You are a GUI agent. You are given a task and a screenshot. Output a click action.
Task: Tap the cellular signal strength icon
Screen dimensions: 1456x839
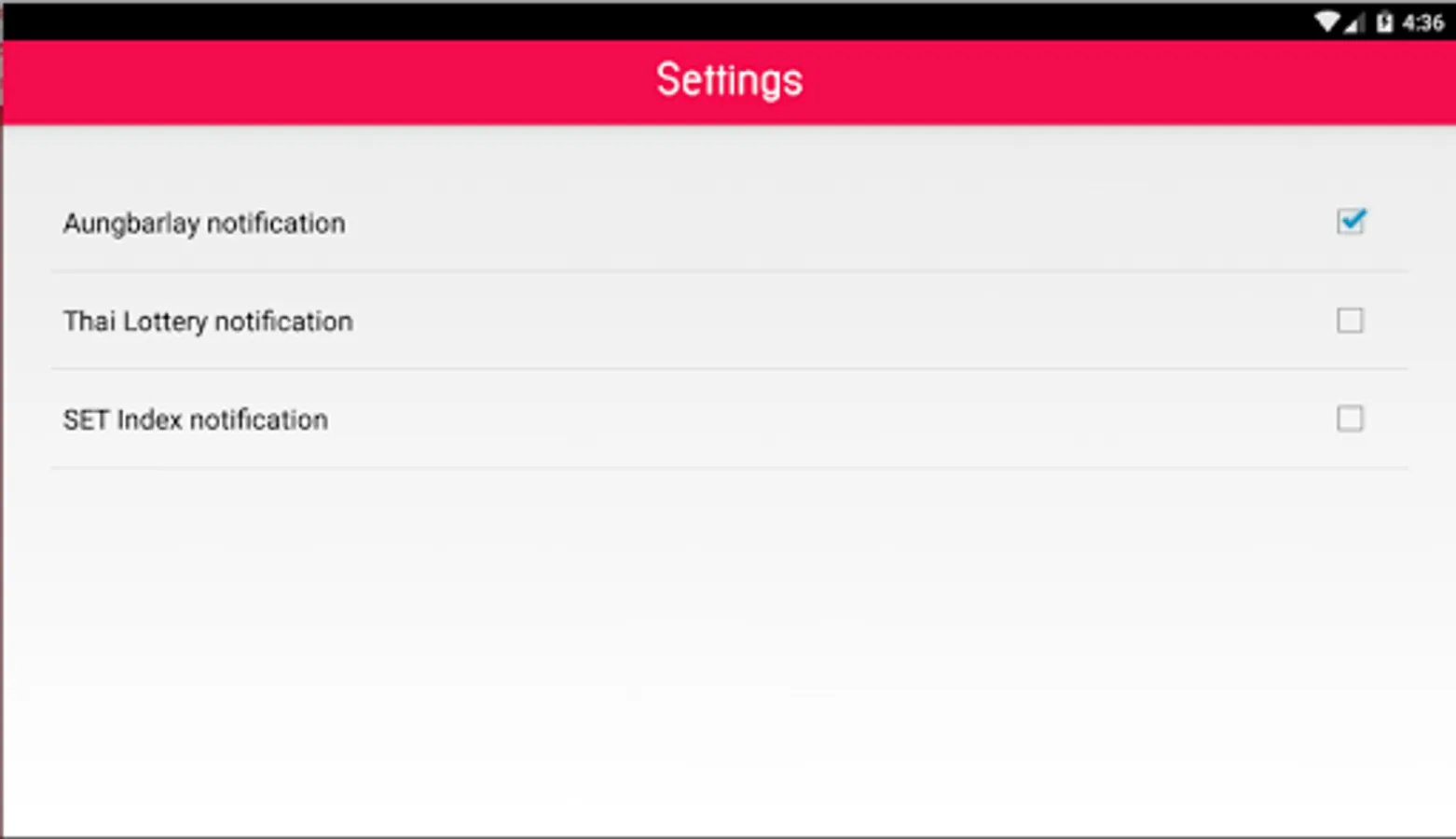tap(1354, 22)
